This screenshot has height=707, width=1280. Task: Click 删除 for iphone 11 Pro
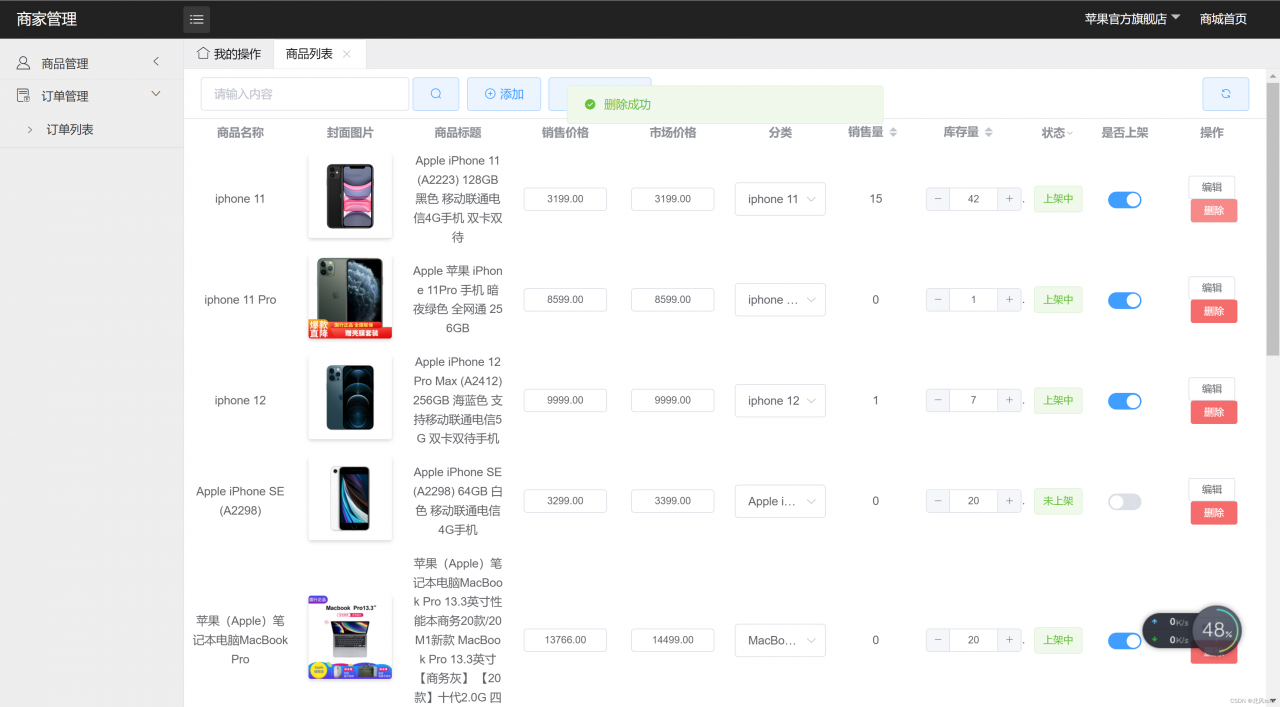pyautogui.click(x=1214, y=311)
